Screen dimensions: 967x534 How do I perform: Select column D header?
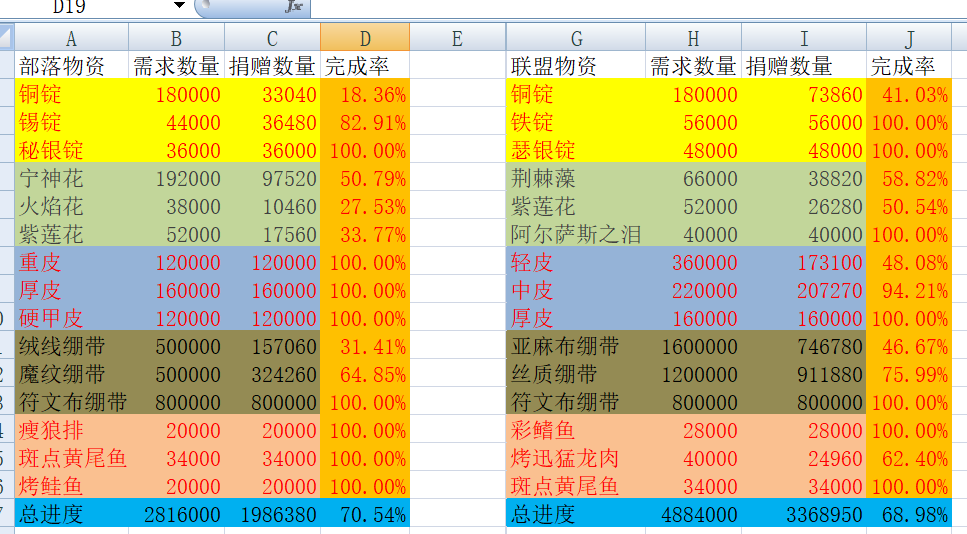click(x=365, y=38)
